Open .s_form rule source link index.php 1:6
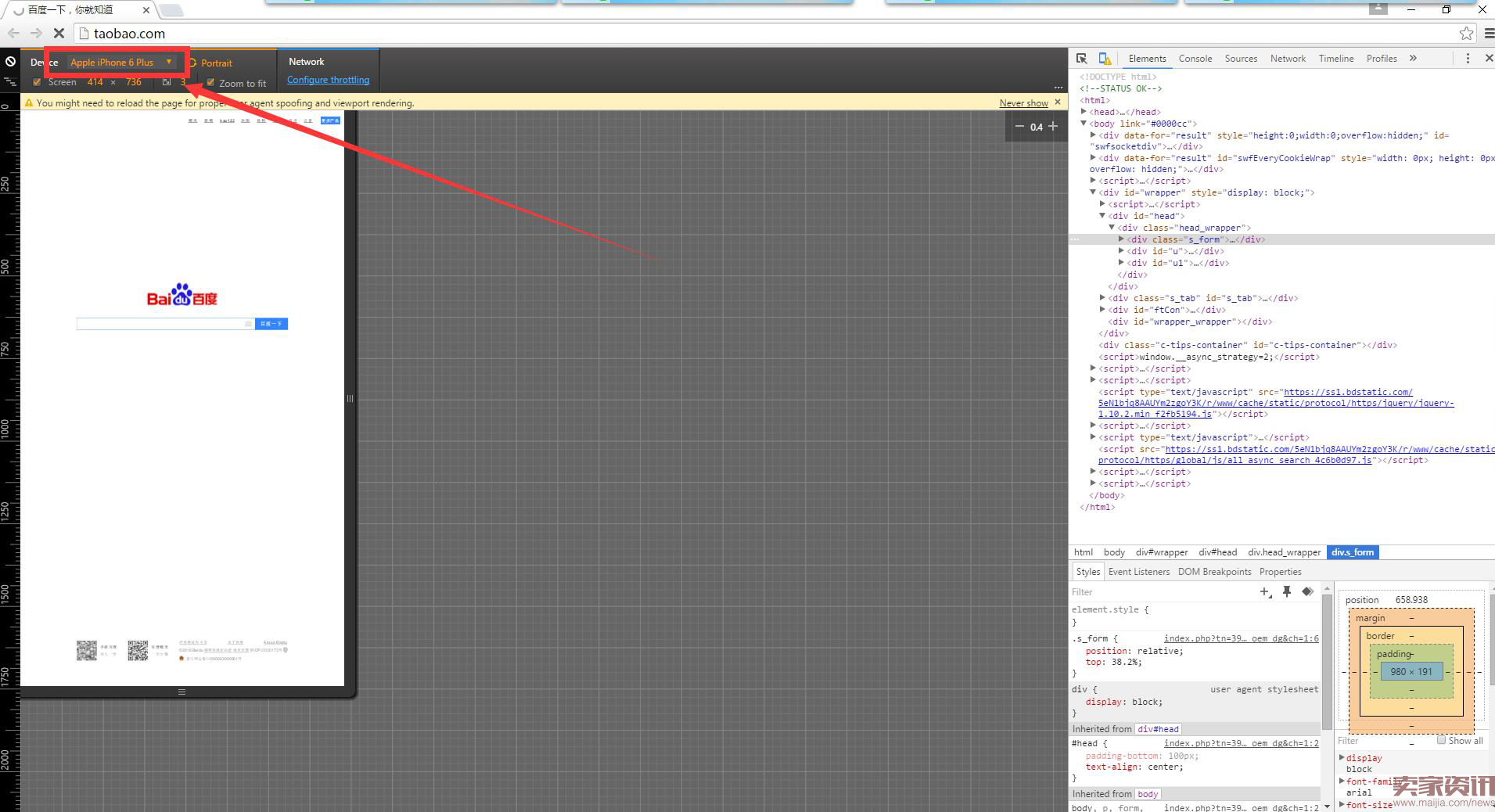This screenshot has width=1495, height=812. (1241, 638)
